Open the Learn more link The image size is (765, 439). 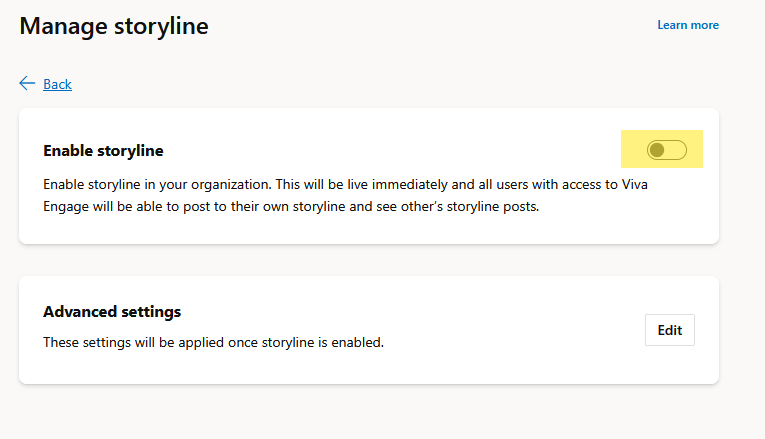tap(688, 25)
